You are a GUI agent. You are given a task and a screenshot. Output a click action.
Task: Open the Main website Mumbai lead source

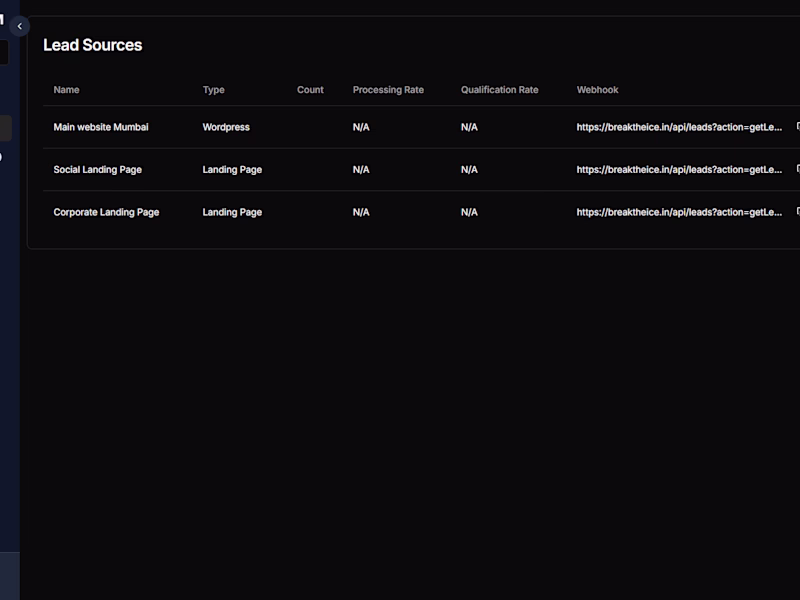click(101, 127)
